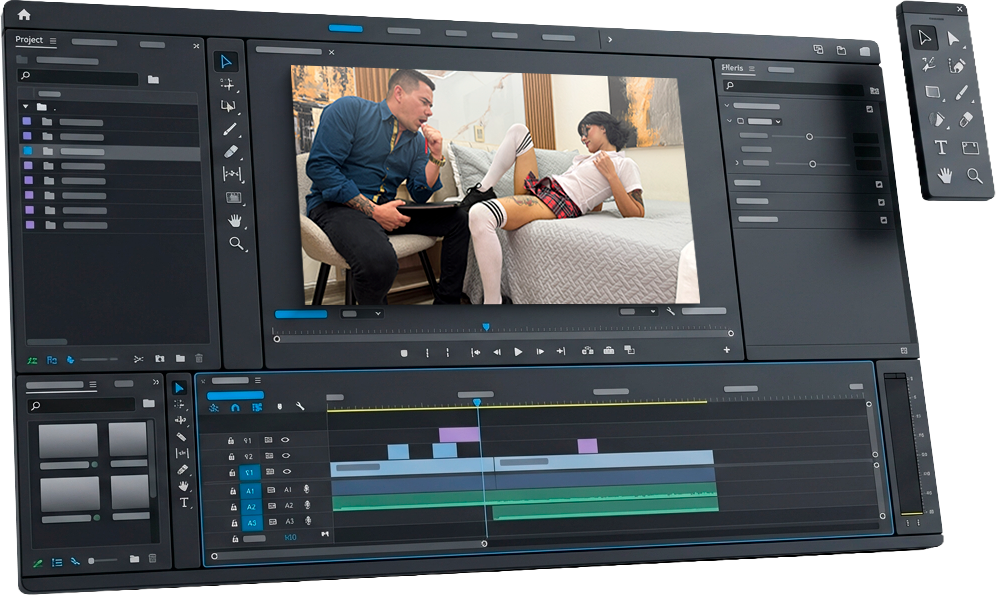Expand the root bin in the Project panel
Screen dimensions: 996x595
click(x=25, y=106)
